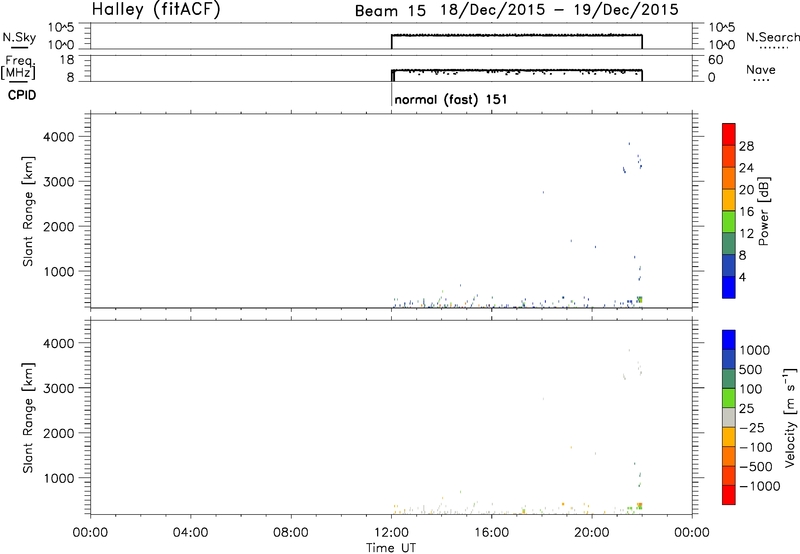Click the "Halley (fitACF)" plot title
Image resolution: width=800 pixels, height=554 pixels.
[156, 9]
